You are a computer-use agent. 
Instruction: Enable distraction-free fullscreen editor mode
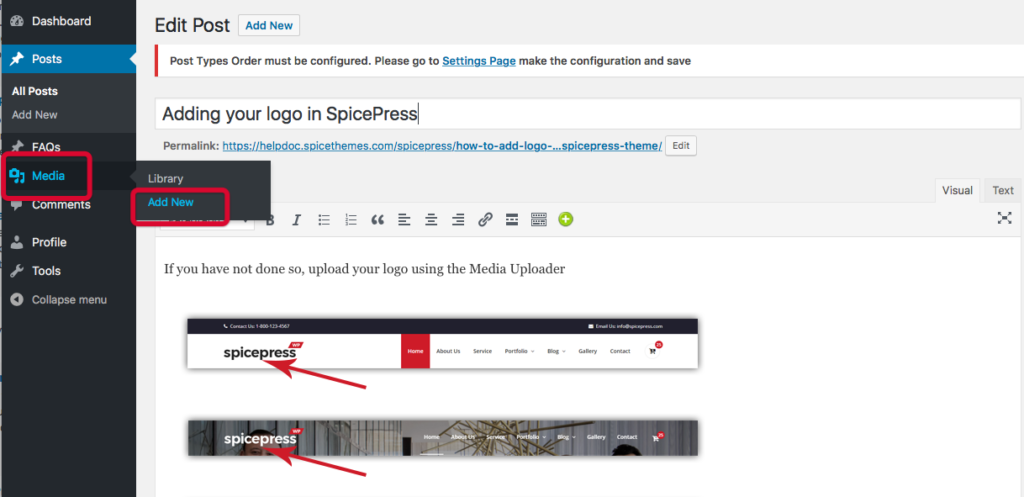1004,218
